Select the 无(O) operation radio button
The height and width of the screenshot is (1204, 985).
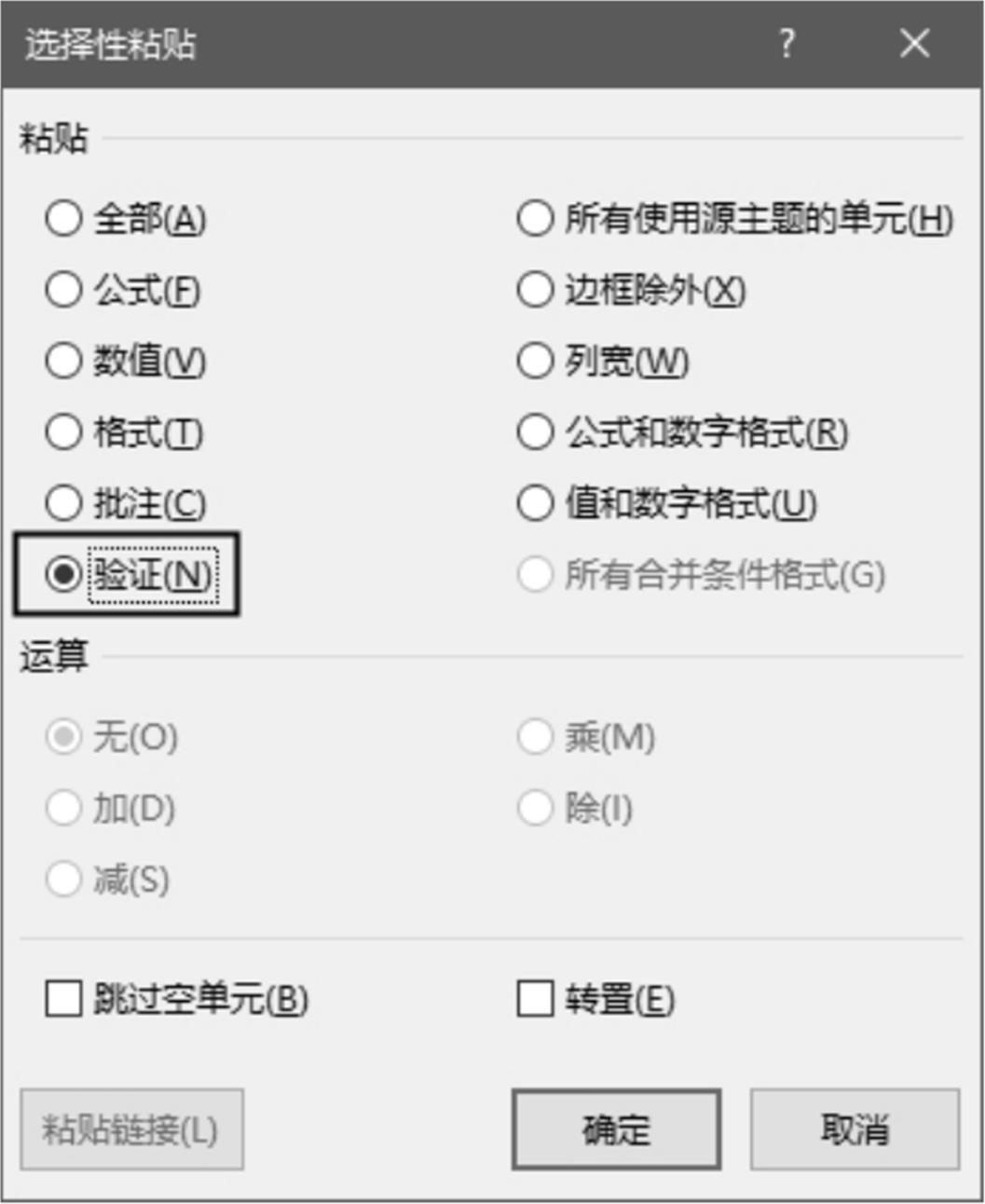click(x=63, y=737)
